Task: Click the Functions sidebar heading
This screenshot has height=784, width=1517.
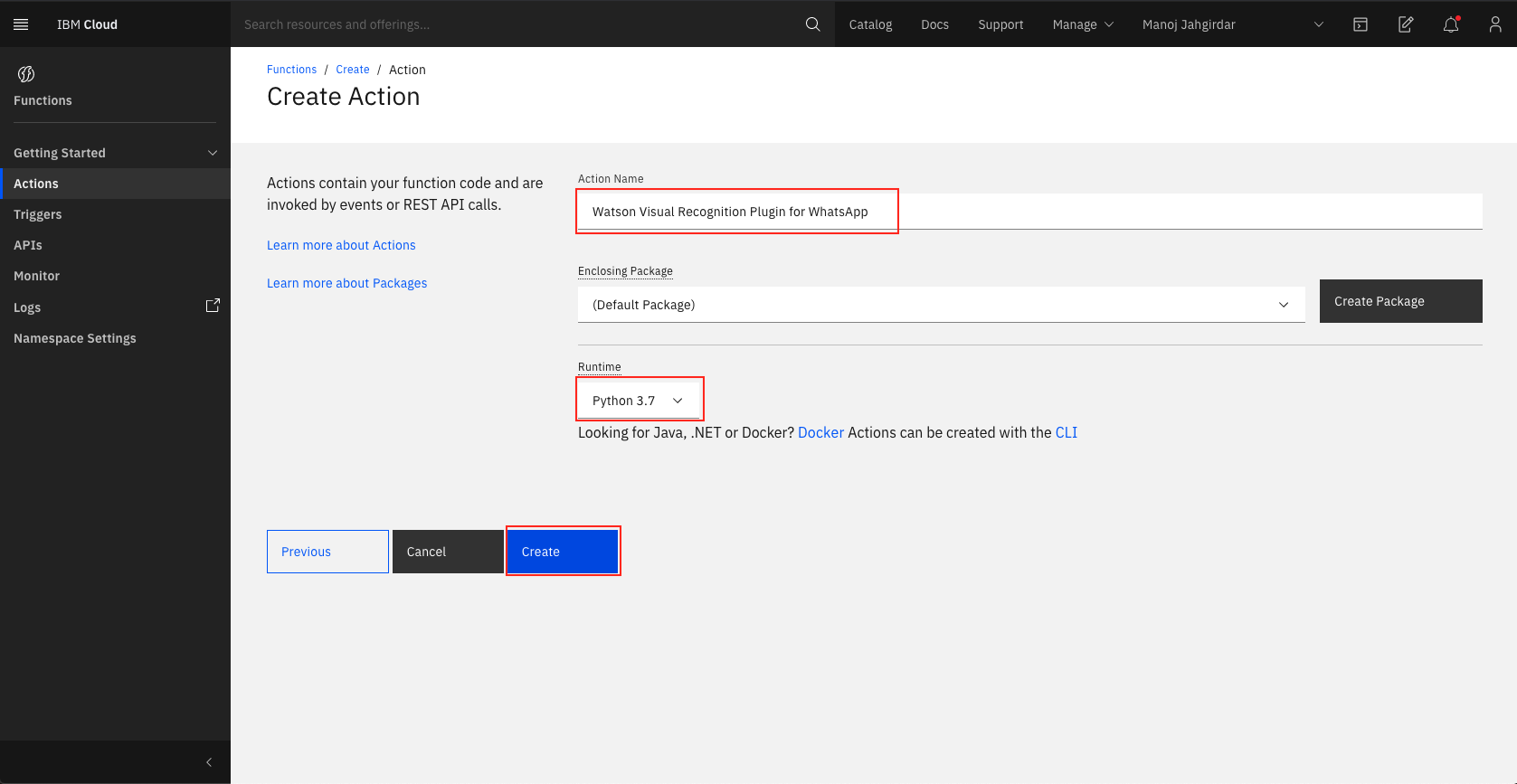Action: (x=43, y=100)
